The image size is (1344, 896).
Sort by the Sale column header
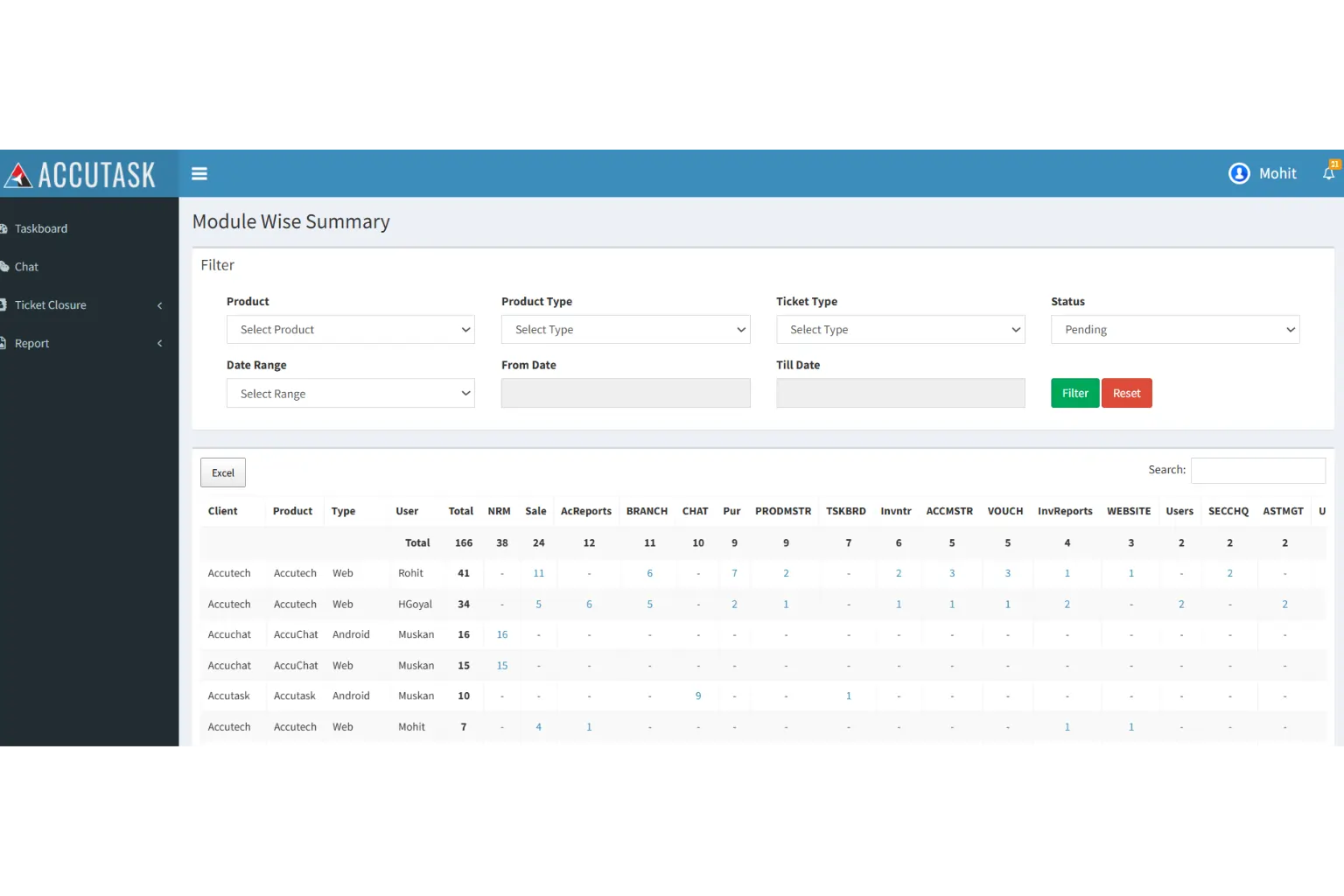click(x=535, y=511)
